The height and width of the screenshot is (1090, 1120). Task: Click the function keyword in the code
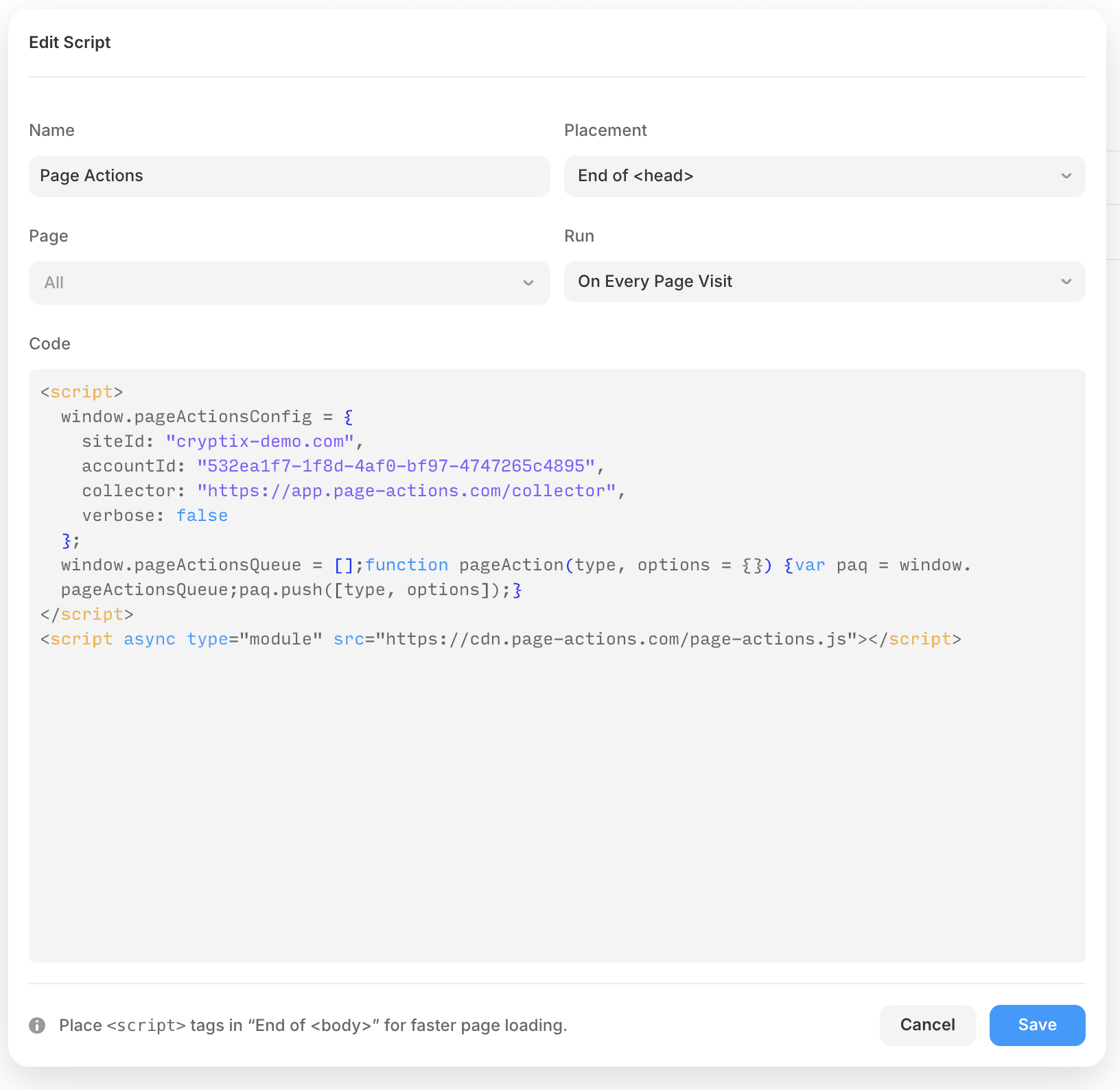[x=406, y=565]
